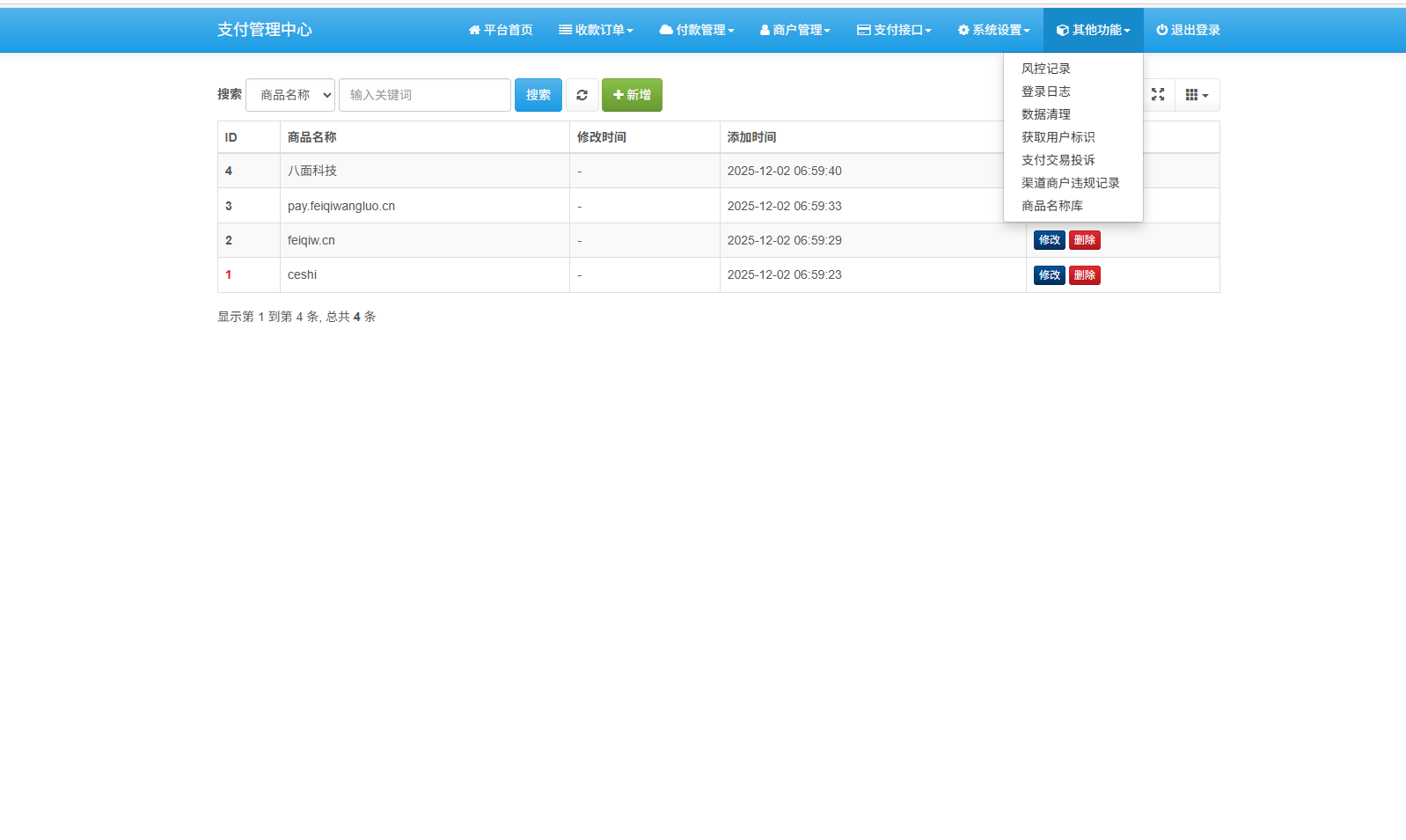Open the table columns grid dropdown
Image resolution: width=1406 pixels, height=840 pixels.
1197,95
